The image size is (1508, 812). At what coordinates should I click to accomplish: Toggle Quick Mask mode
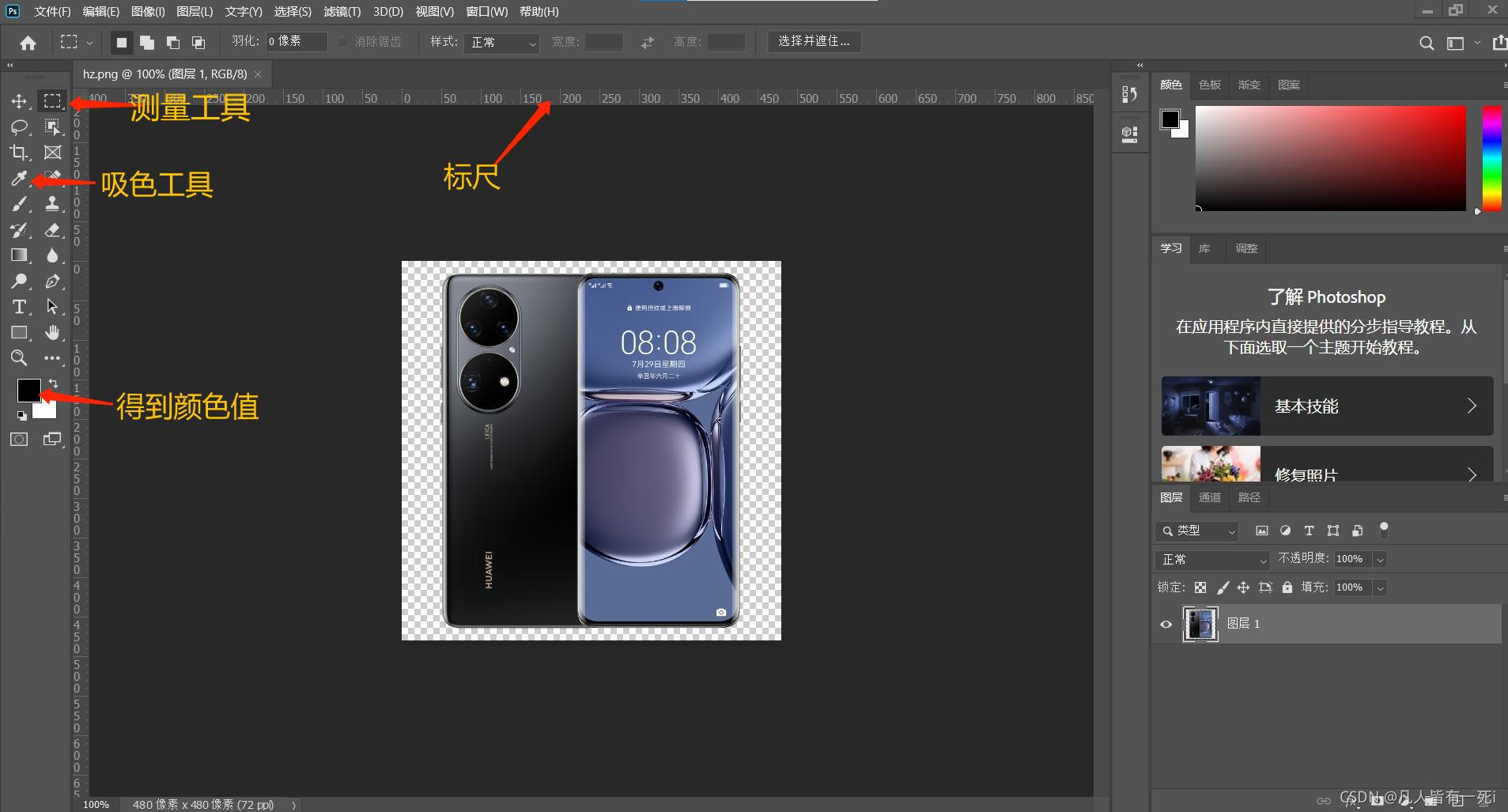19,440
